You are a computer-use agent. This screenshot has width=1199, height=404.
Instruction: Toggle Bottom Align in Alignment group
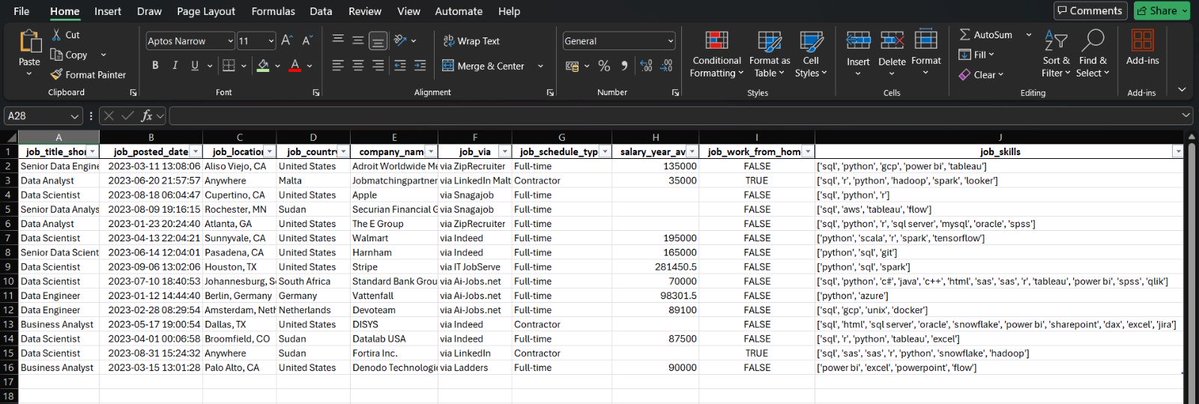coord(376,41)
